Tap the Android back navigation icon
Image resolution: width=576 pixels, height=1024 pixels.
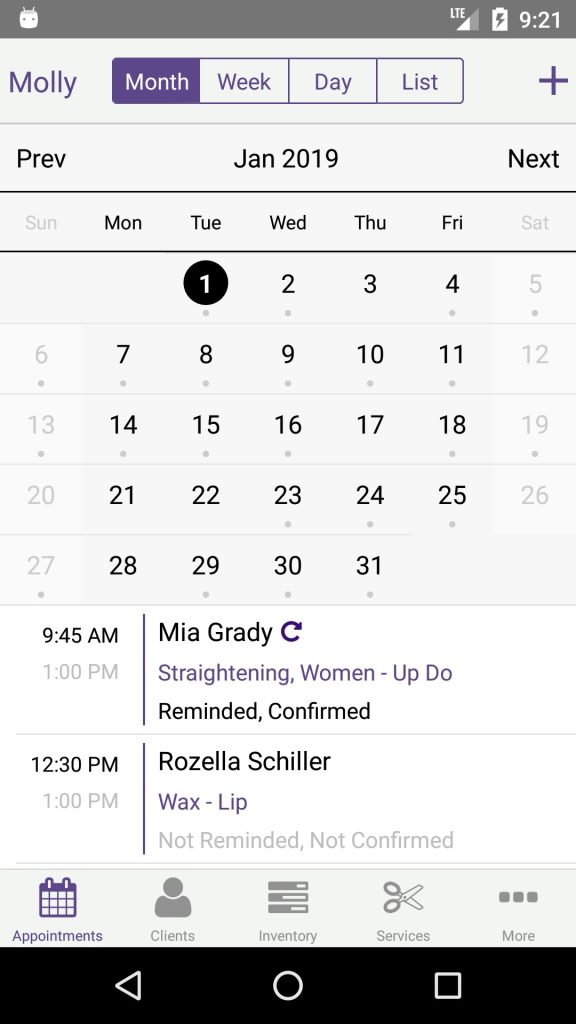coord(128,985)
